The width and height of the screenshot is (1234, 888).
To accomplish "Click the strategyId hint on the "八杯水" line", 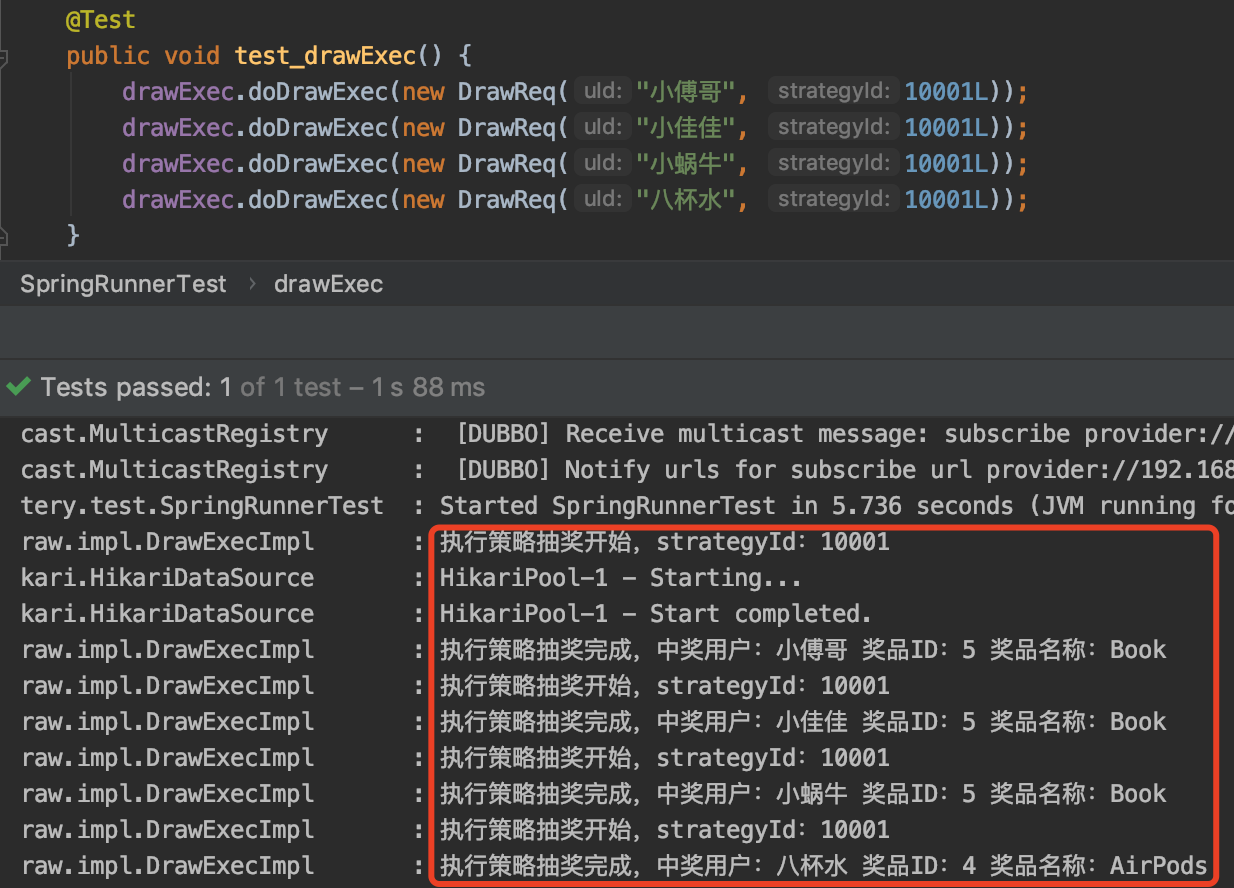I will [834, 200].
